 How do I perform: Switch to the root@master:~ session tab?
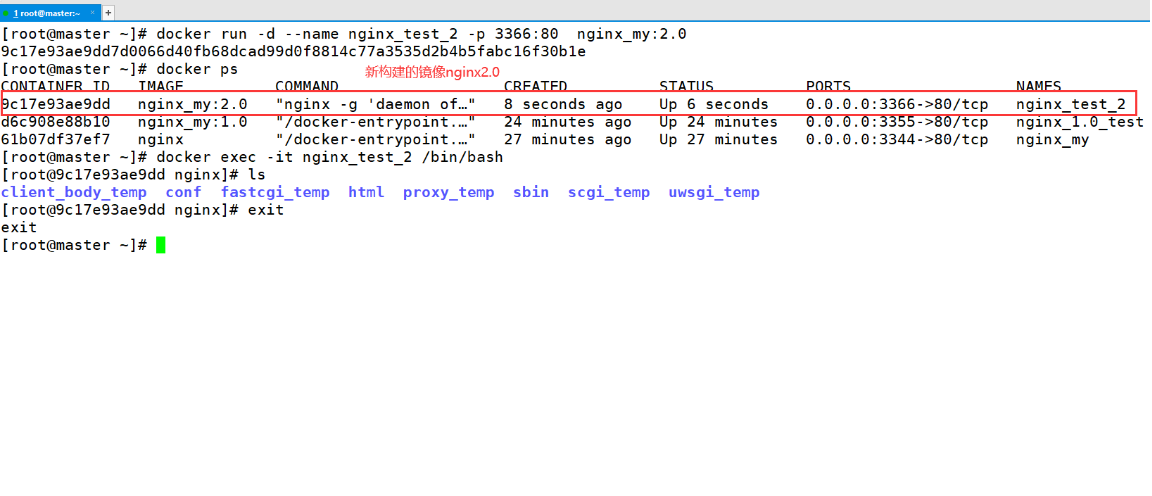click(49, 12)
